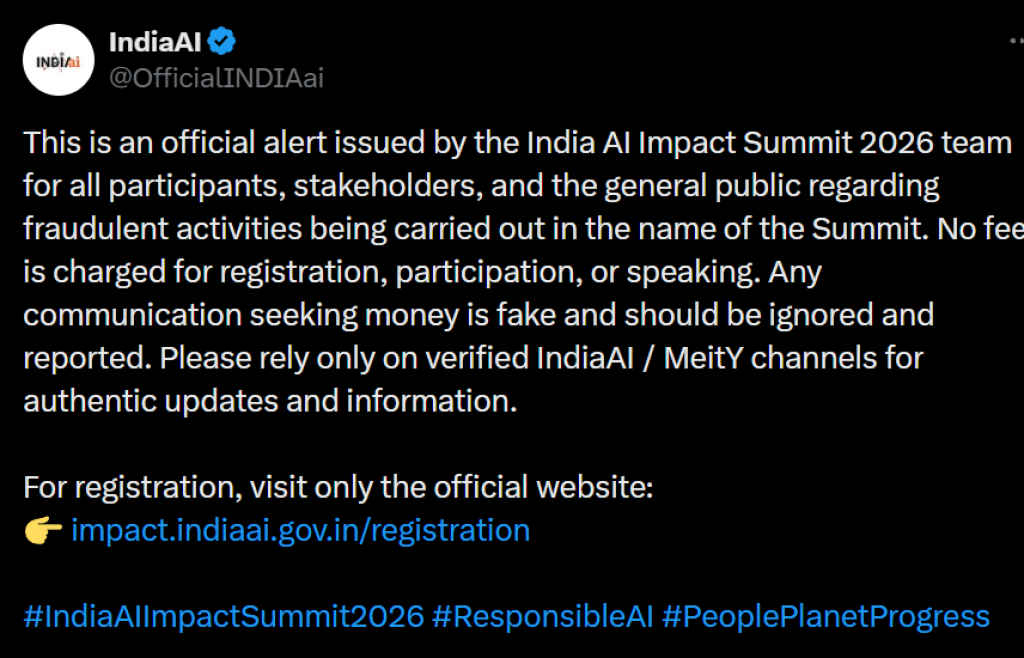Open the @OfficialINDIAai handle

click(216, 78)
